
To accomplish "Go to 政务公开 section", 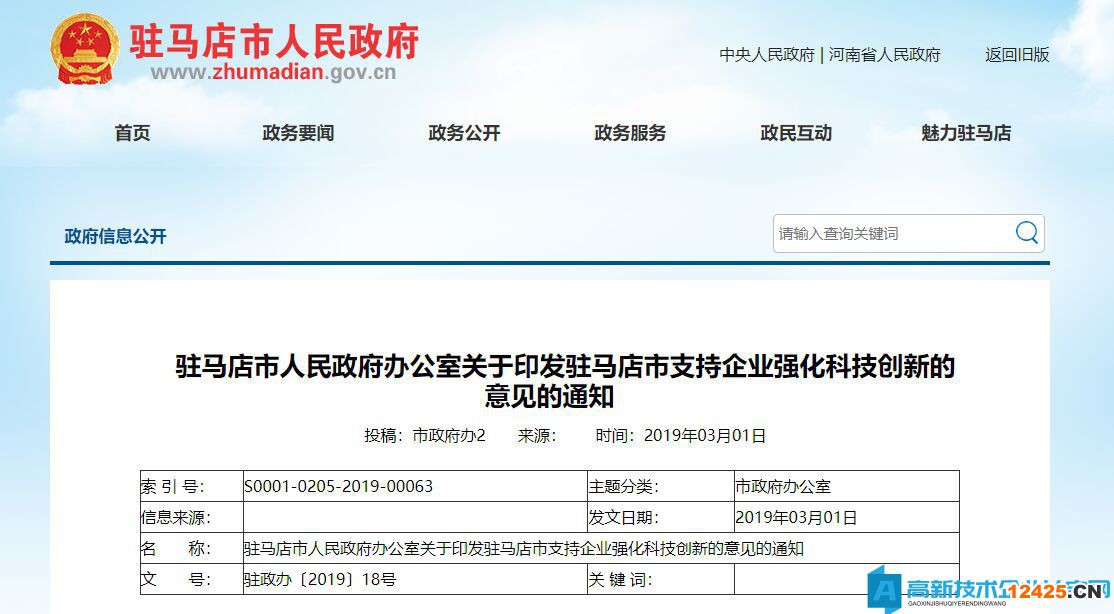I will 464,133.
